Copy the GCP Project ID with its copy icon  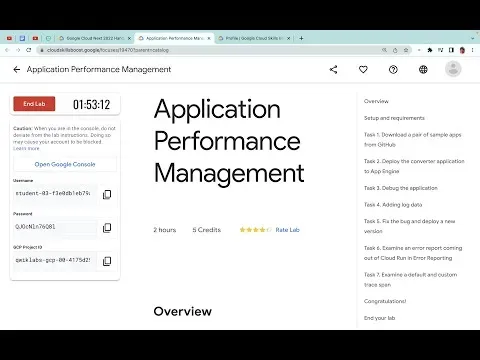pyautogui.click(x=107, y=261)
